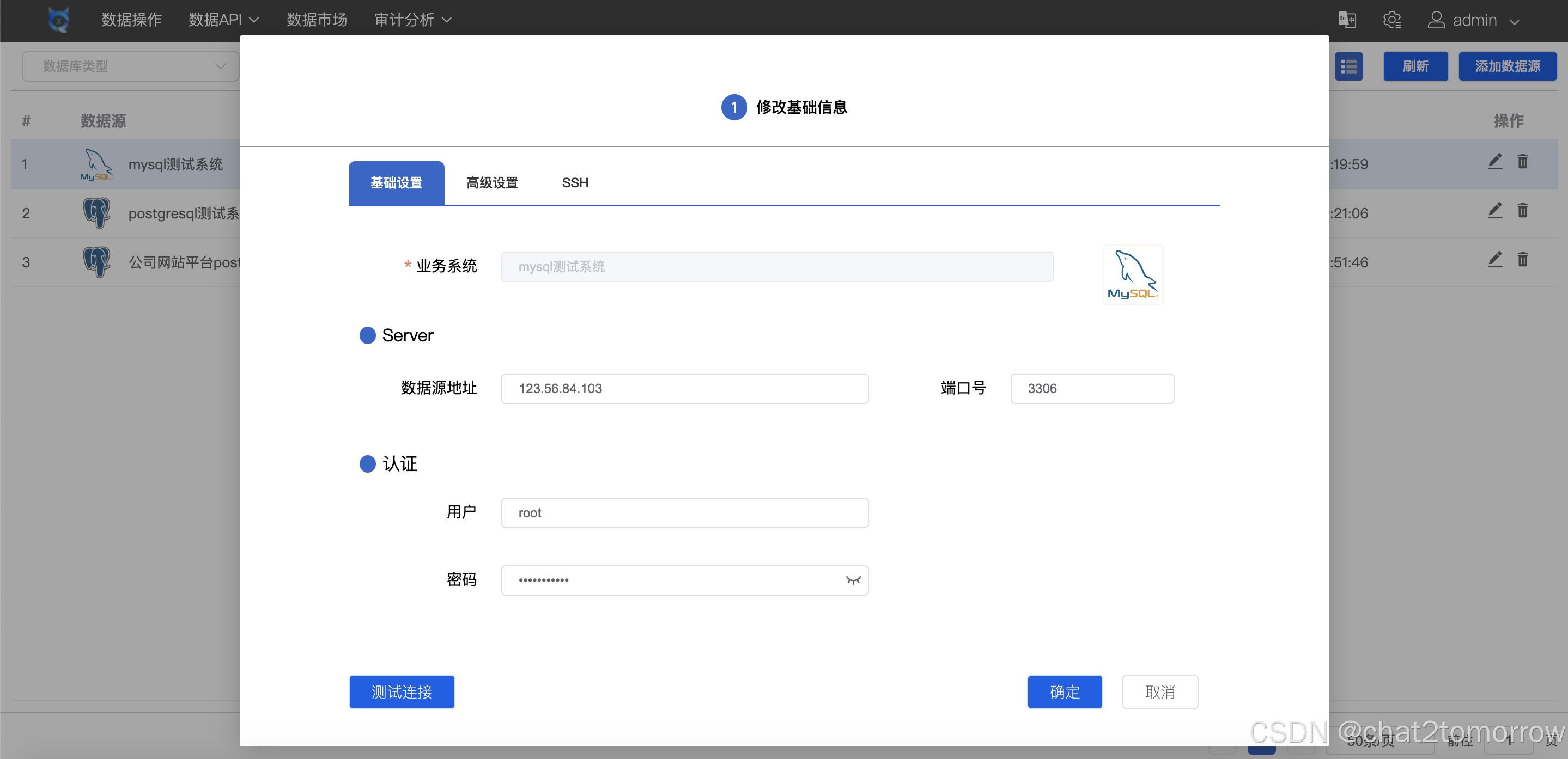Switch to list view icon button
This screenshot has height=759, width=1568.
click(x=1348, y=66)
